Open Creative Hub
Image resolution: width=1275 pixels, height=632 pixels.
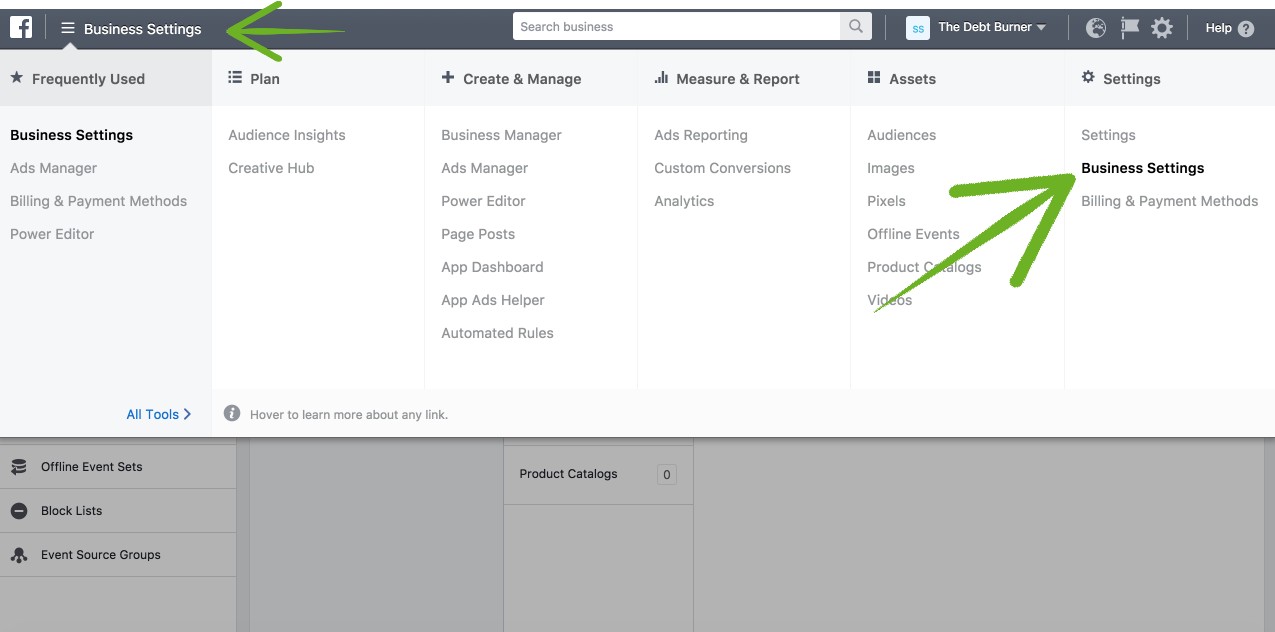pos(271,168)
